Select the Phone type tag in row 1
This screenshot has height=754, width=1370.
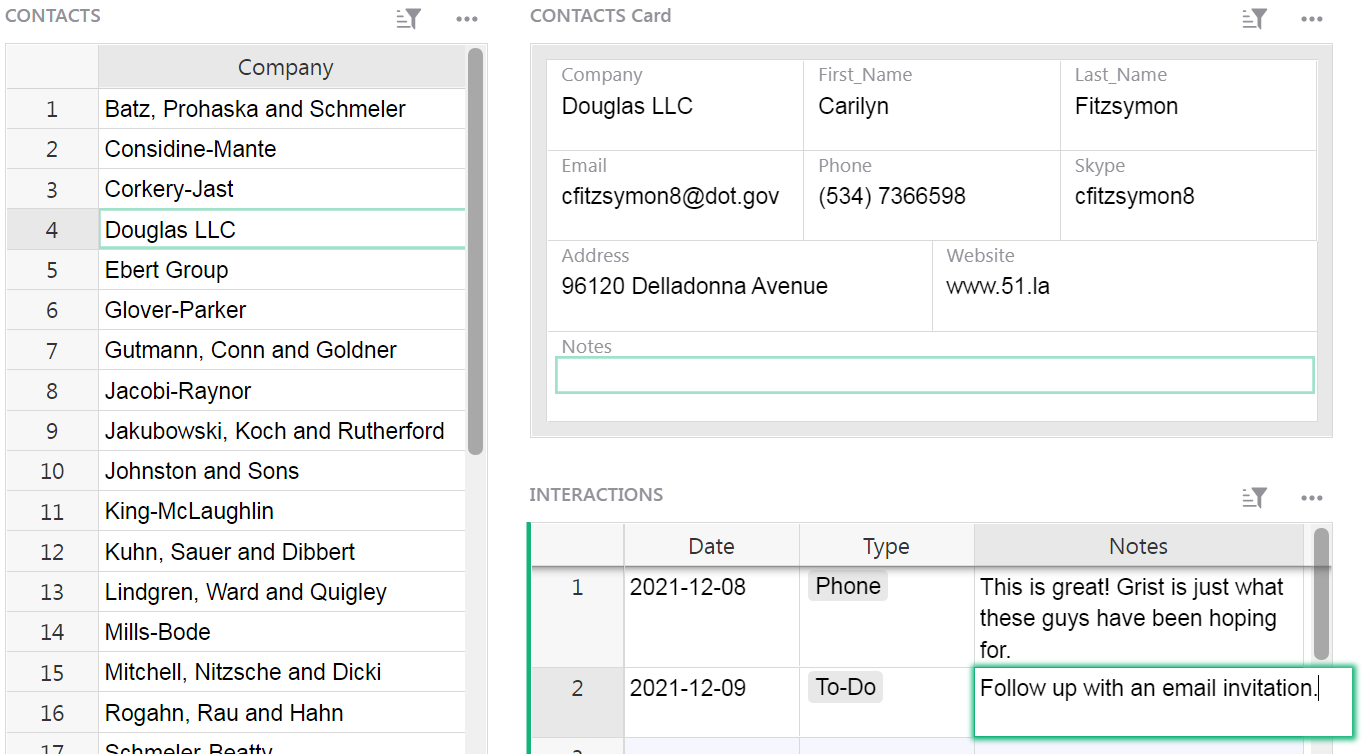click(x=848, y=587)
